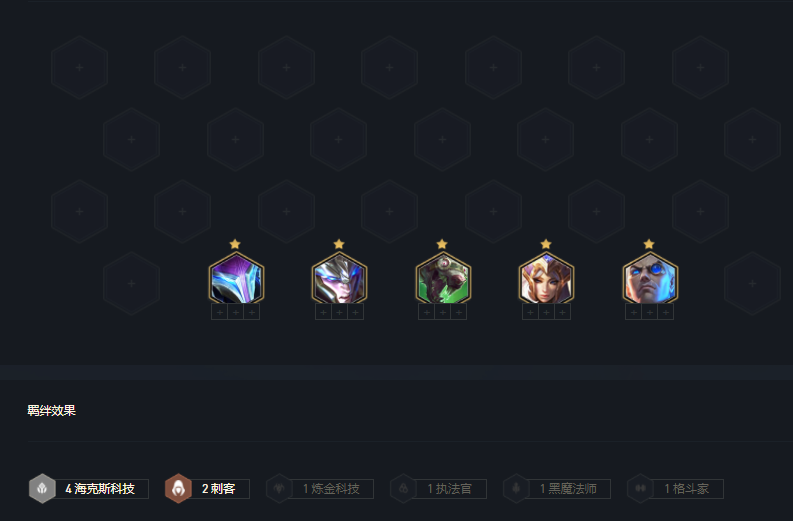The image size is (793, 521).
Task: Click the 海克斯科技 hexagon trait icon
Action: click(42, 489)
